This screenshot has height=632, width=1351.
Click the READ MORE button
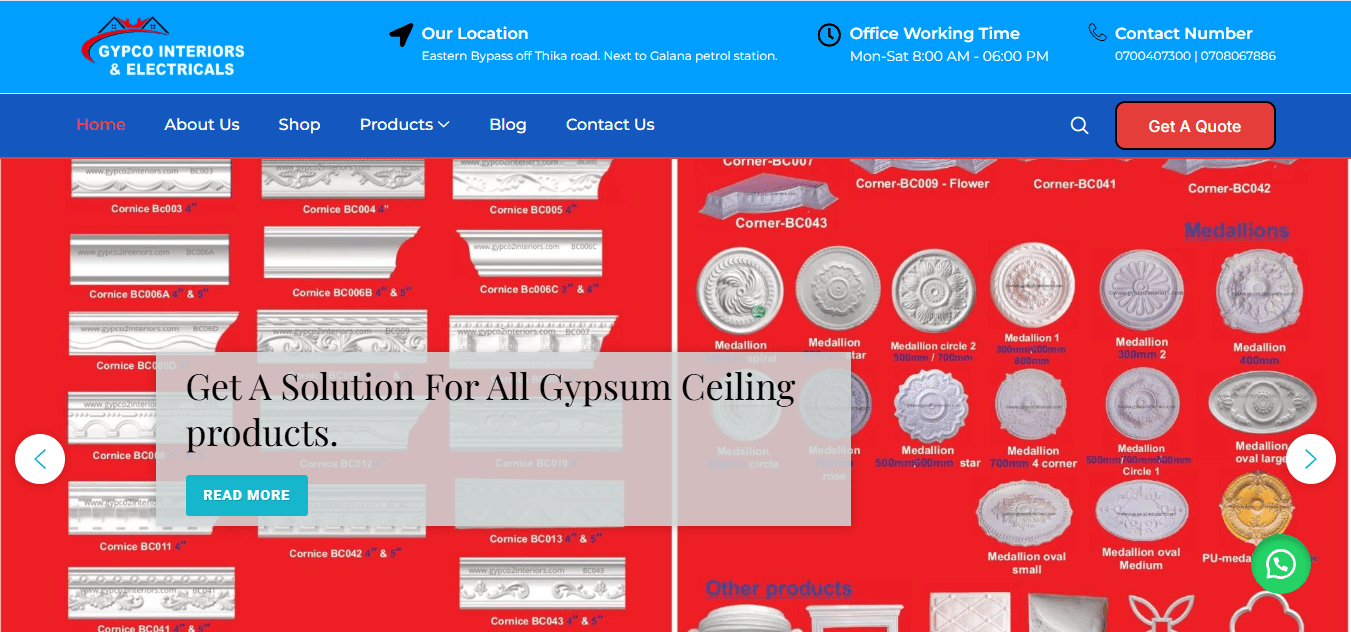(x=247, y=495)
